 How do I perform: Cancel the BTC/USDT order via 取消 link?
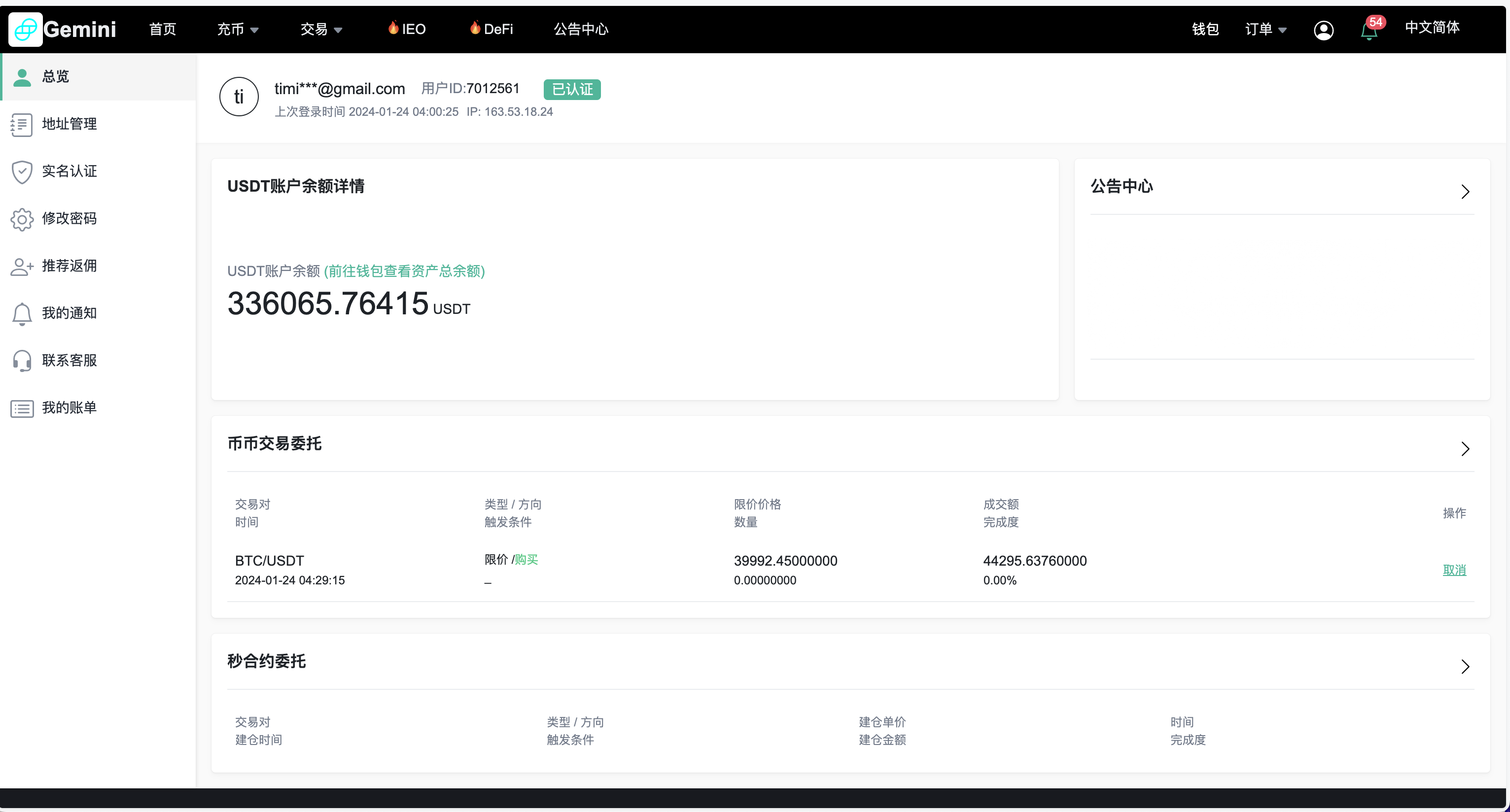[1454, 570]
